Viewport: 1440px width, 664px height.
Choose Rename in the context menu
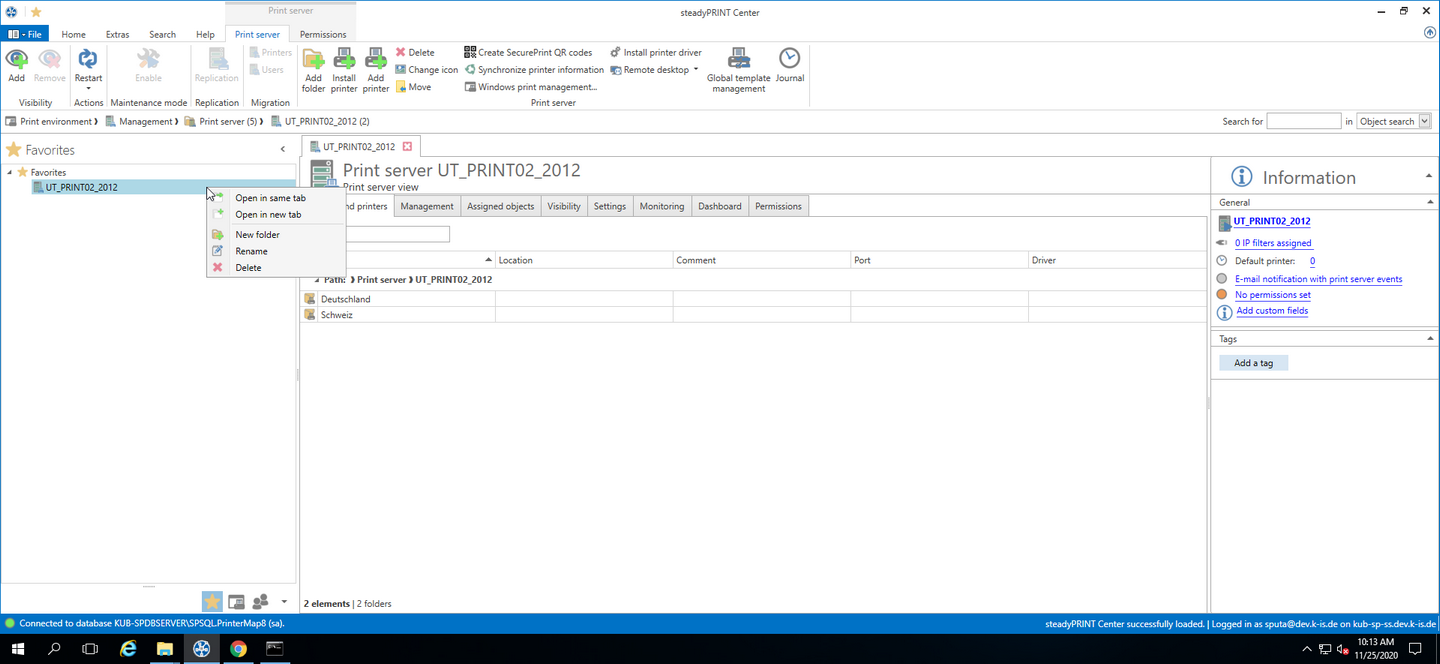[251, 252]
